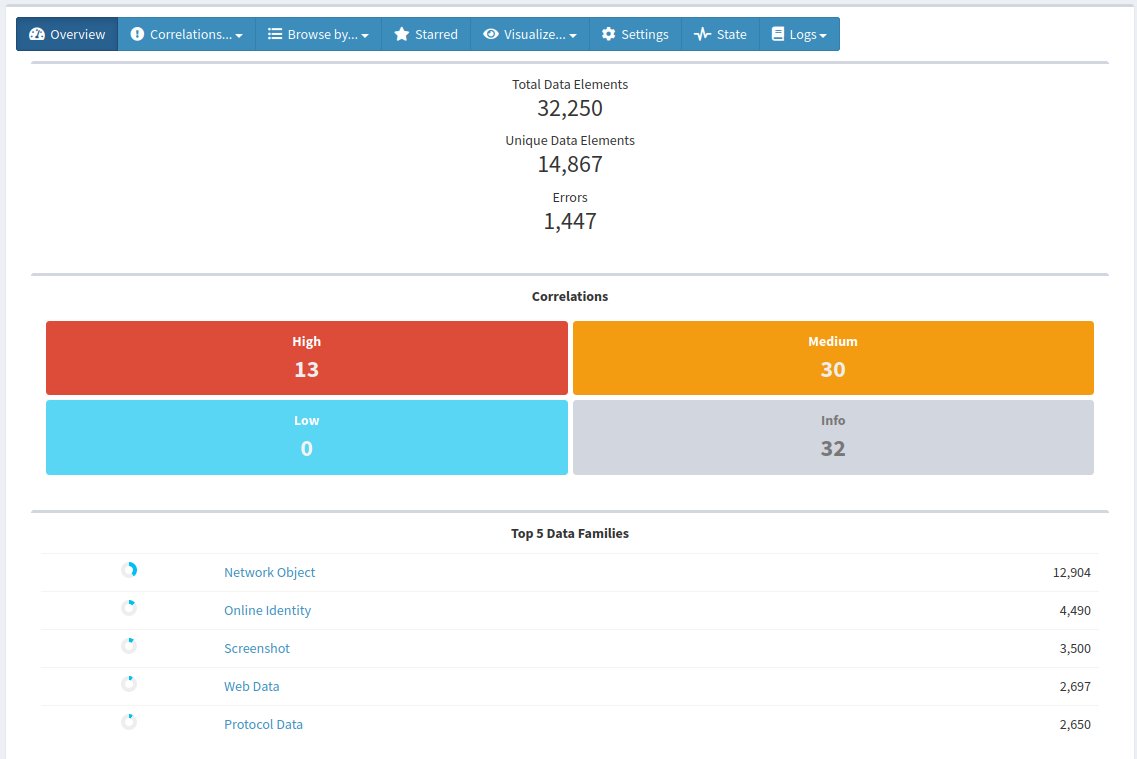Click the gear icon beside Settings

(x=608, y=34)
